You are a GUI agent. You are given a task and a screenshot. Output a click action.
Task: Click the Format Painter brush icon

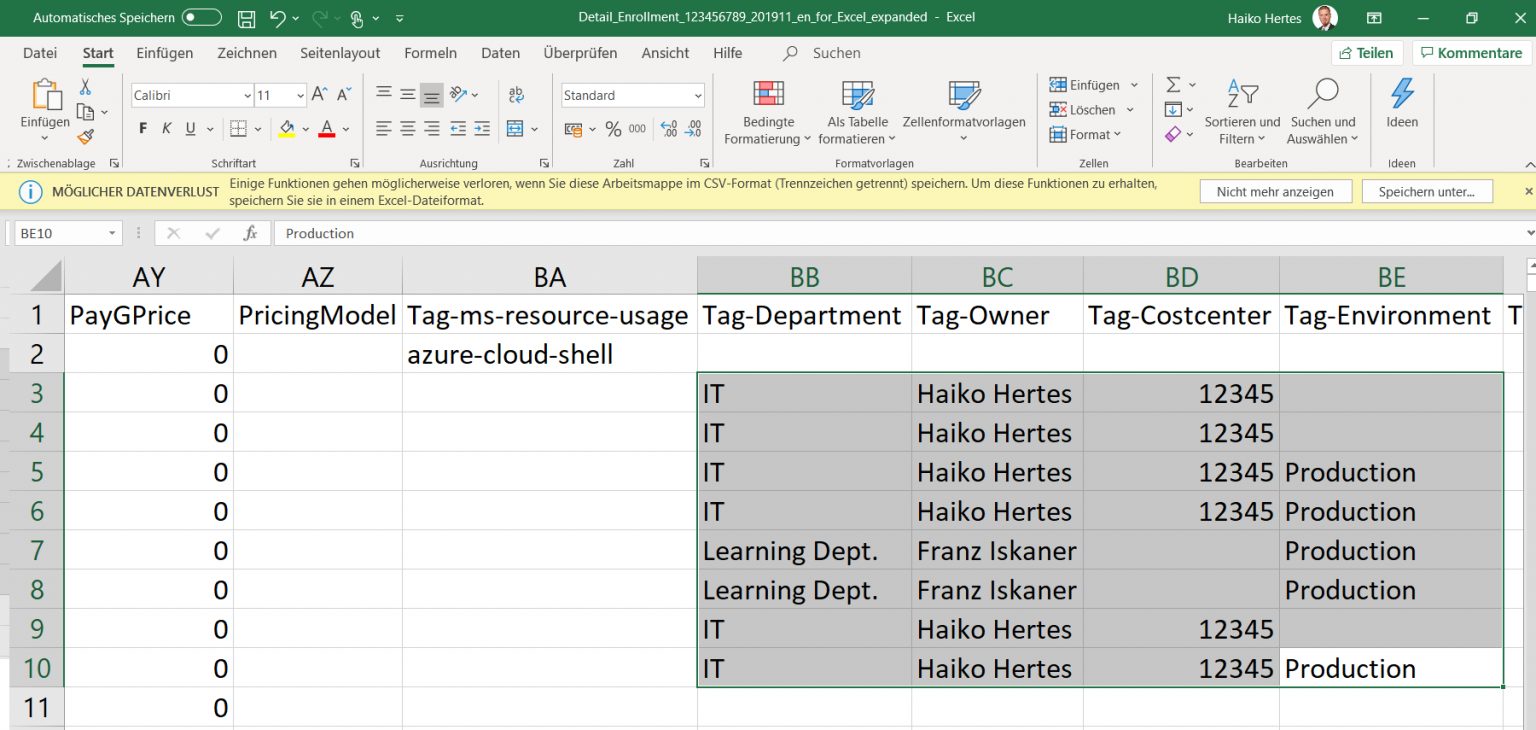(x=86, y=137)
